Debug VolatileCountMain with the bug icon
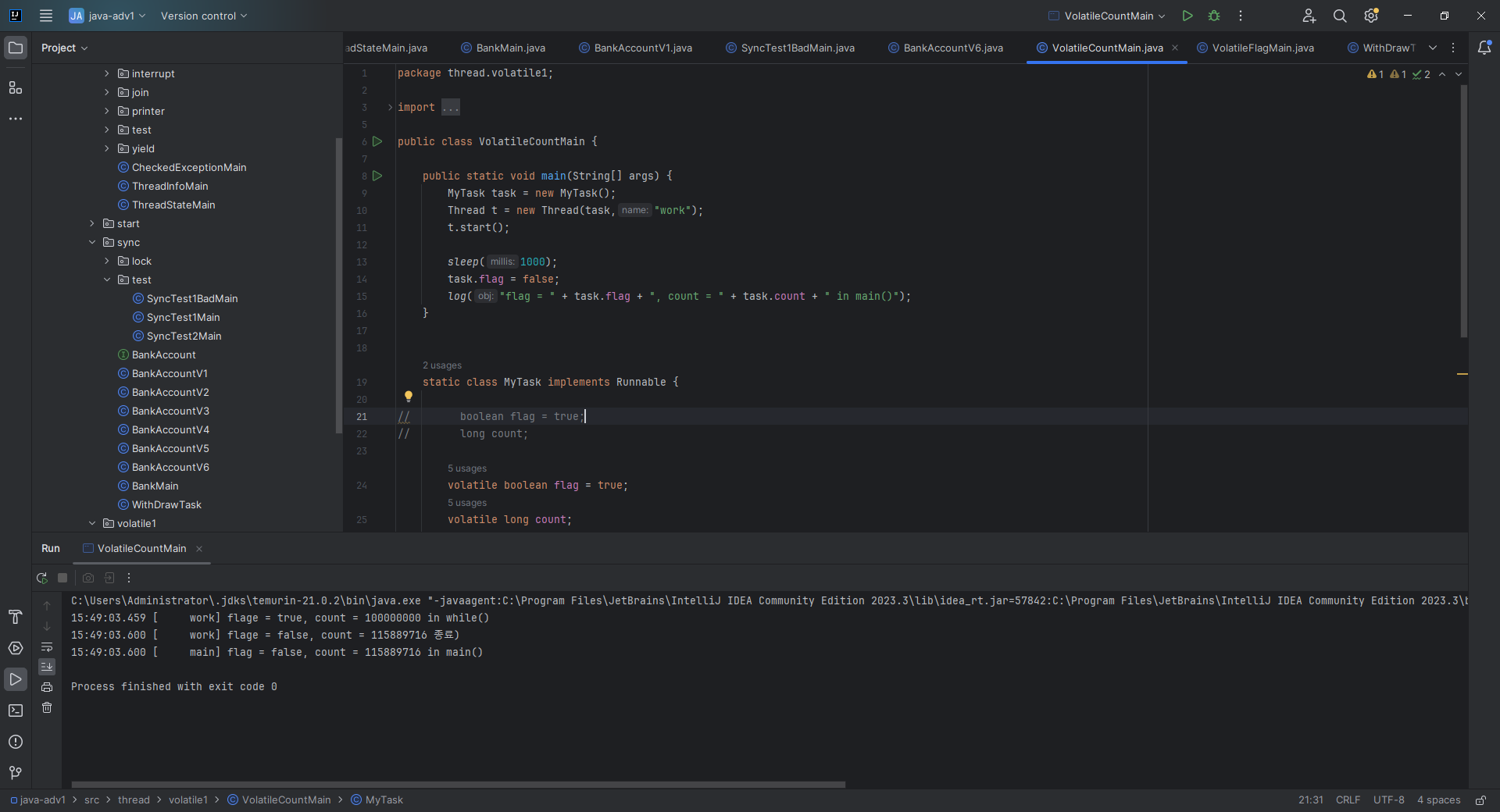Viewport: 1500px width, 812px height. (x=1214, y=16)
